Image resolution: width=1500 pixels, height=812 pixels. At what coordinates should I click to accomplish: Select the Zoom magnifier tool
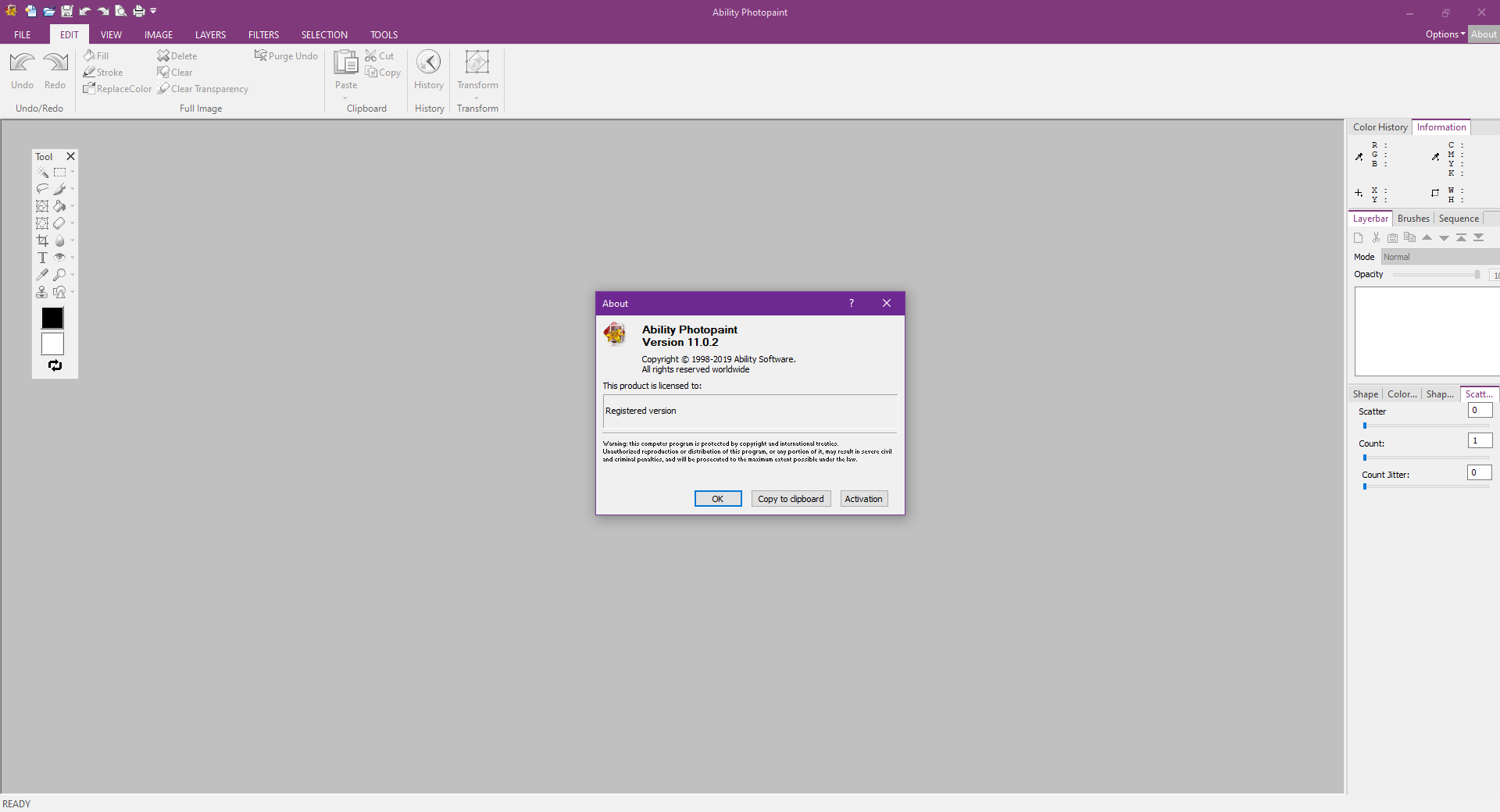(59, 276)
